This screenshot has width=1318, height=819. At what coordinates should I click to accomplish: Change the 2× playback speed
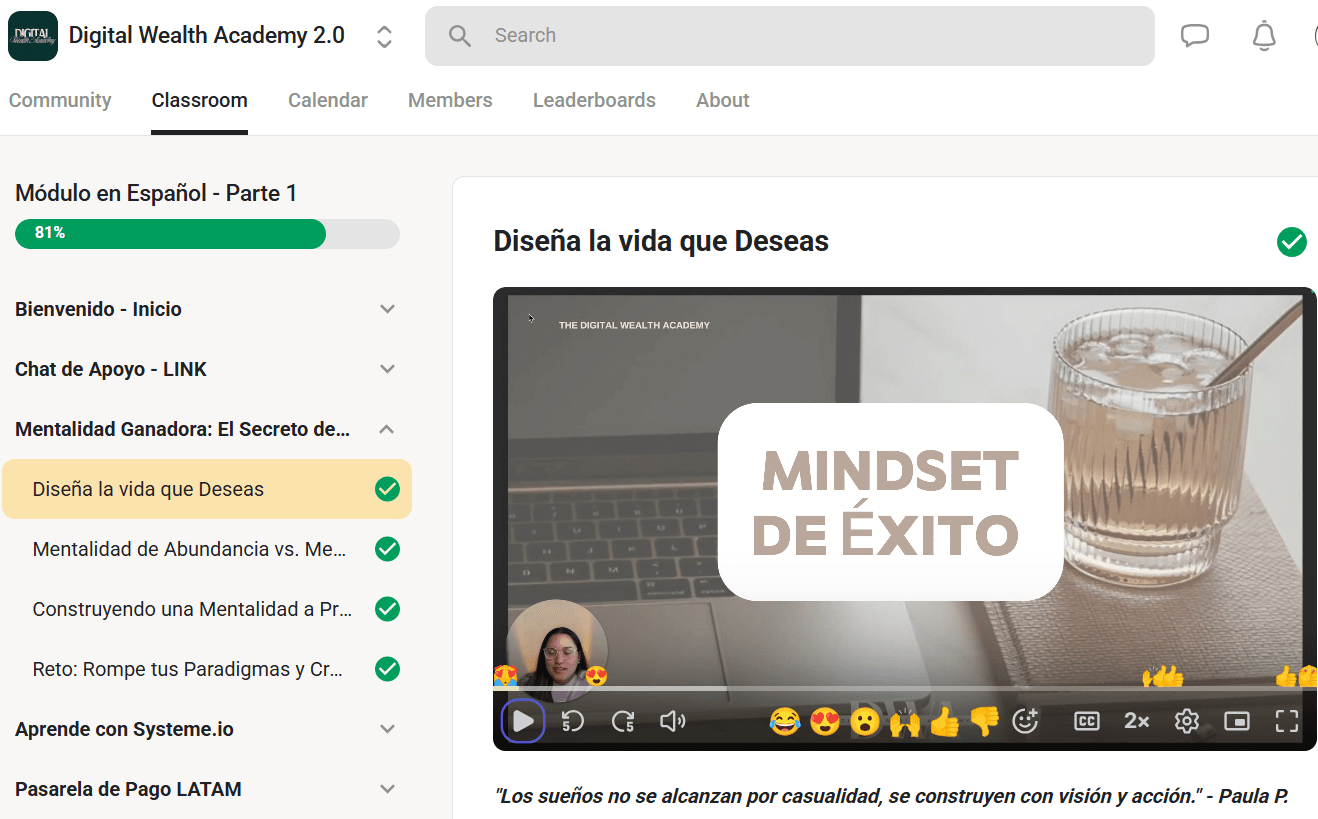(x=1137, y=721)
